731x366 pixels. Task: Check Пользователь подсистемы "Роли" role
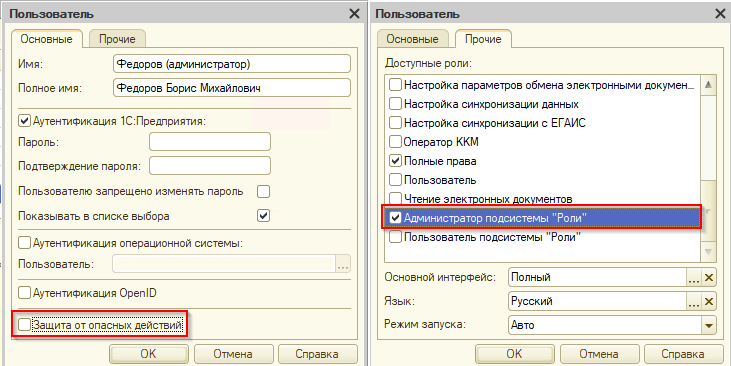[x=395, y=237]
